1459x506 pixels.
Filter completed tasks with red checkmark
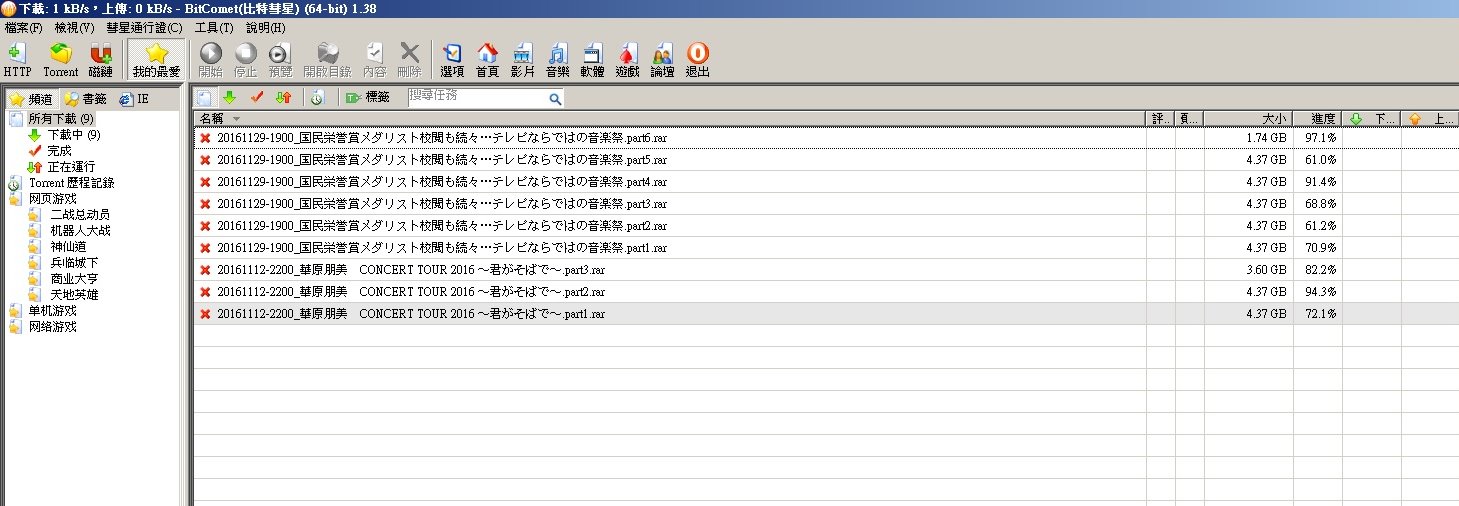257,97
